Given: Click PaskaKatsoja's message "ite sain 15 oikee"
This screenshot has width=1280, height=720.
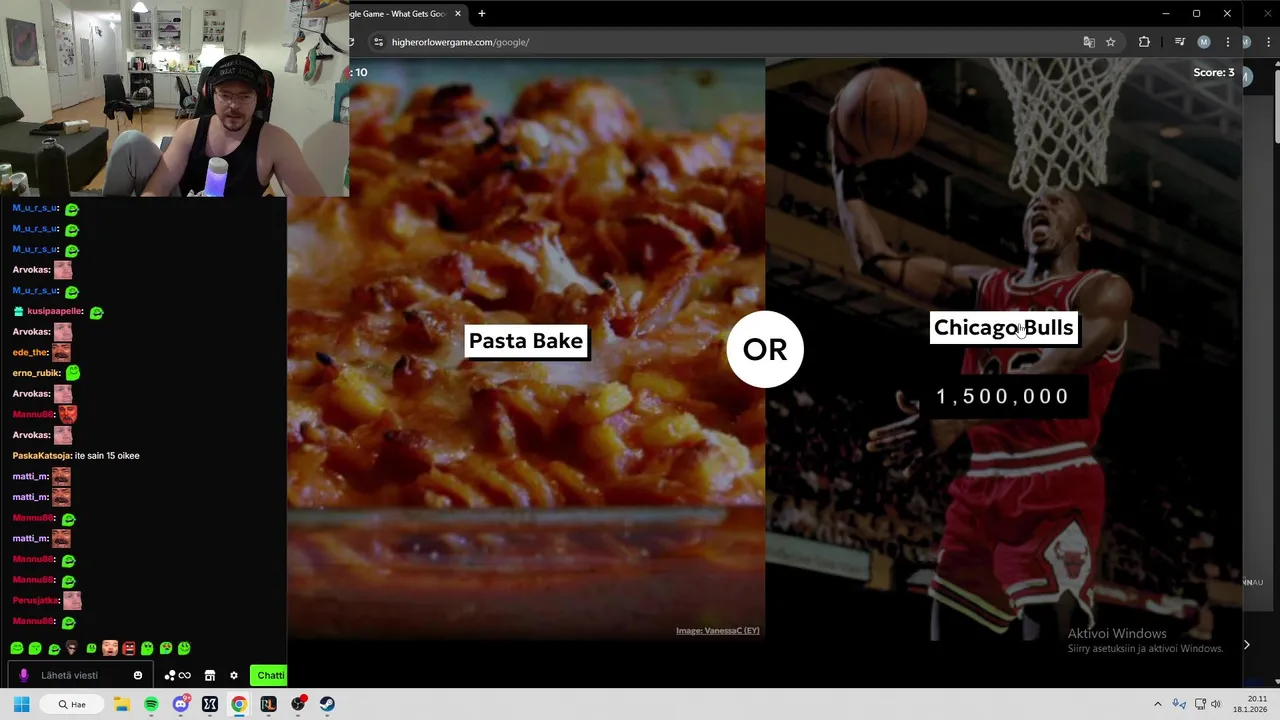Looking at the screenshot, I should 107,456.
